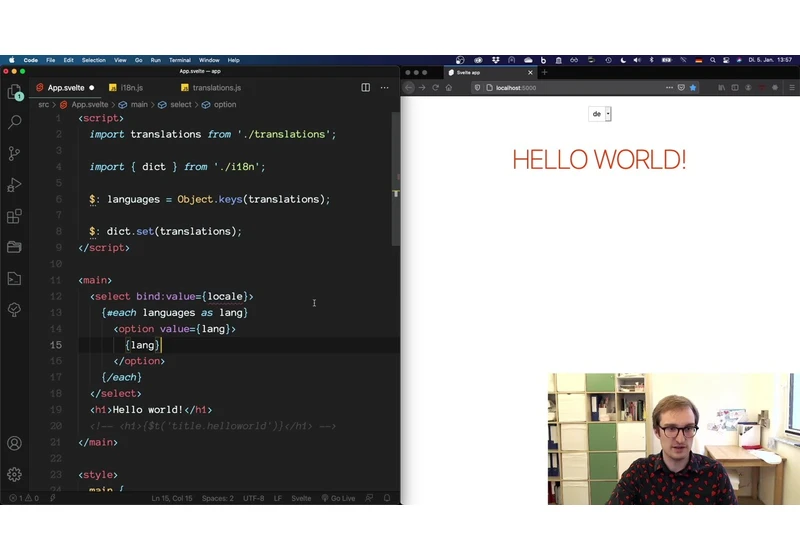800x560 pixels.
Task: Open the project folders icon in activity bar
Action: point(15,247)
